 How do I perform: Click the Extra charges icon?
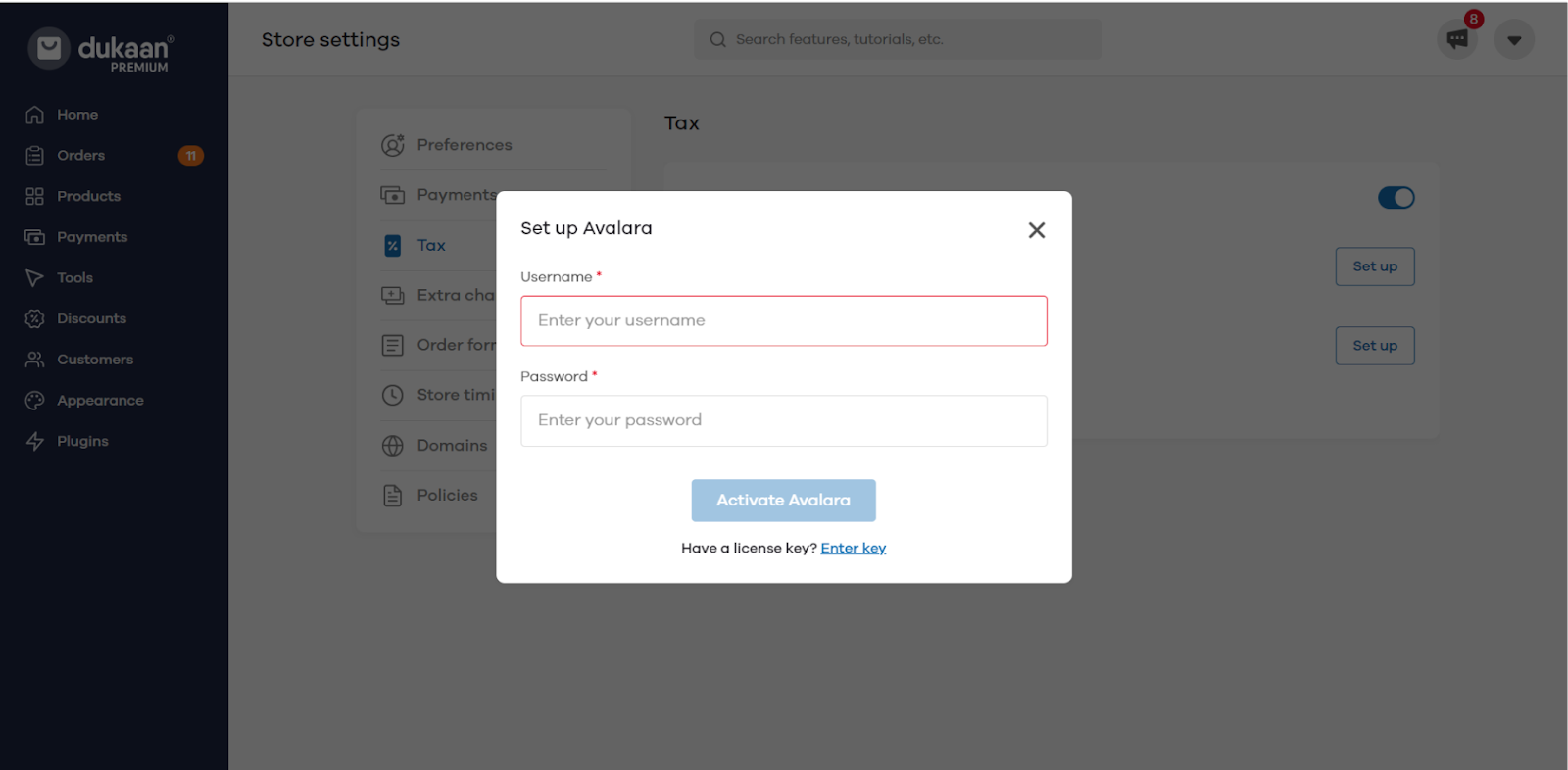393,295
